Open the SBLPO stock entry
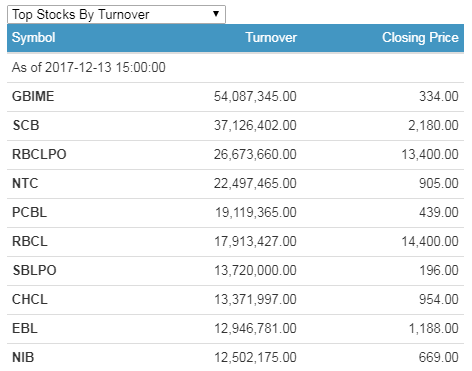 point(235,271)
